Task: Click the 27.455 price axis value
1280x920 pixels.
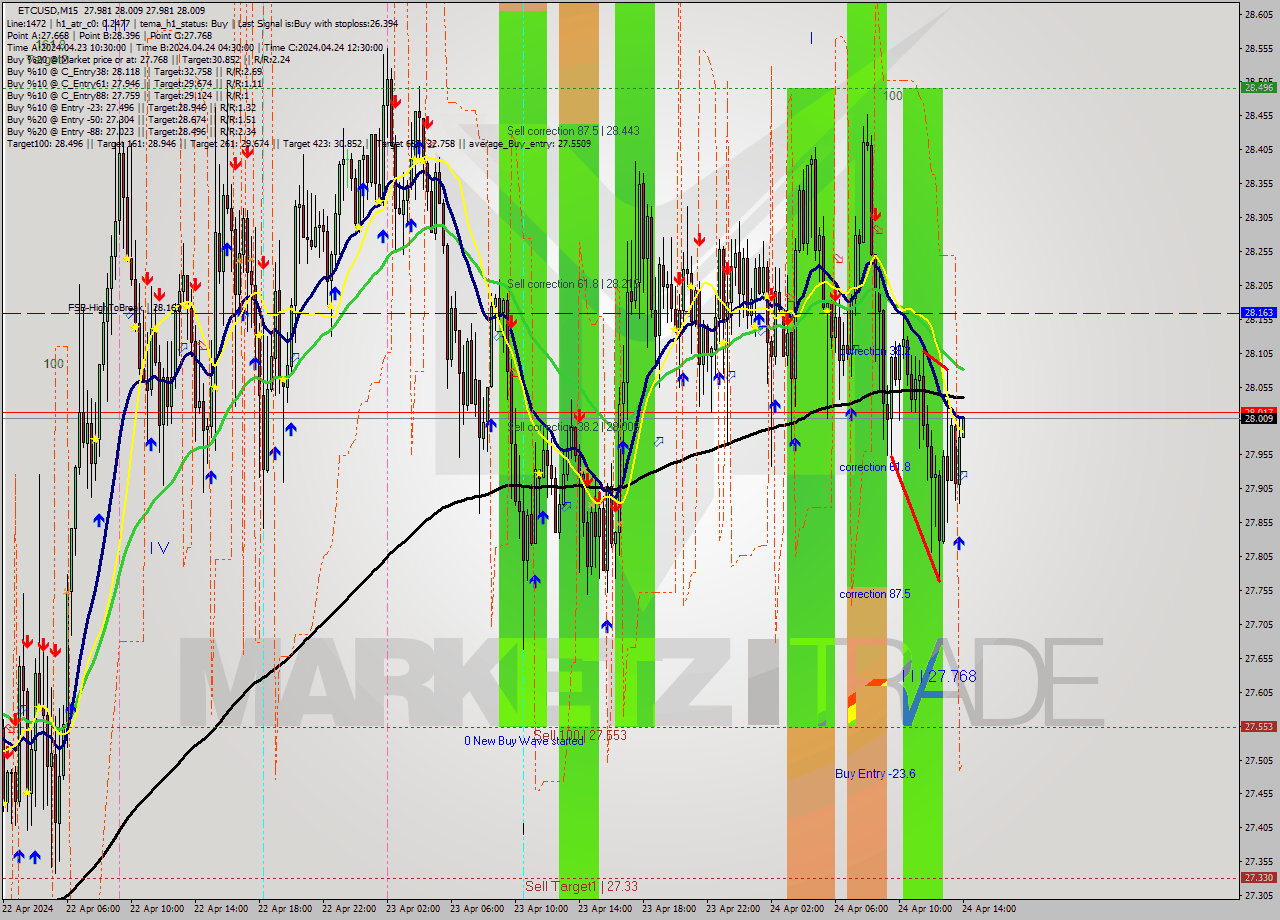Action: coord(1258,794)
